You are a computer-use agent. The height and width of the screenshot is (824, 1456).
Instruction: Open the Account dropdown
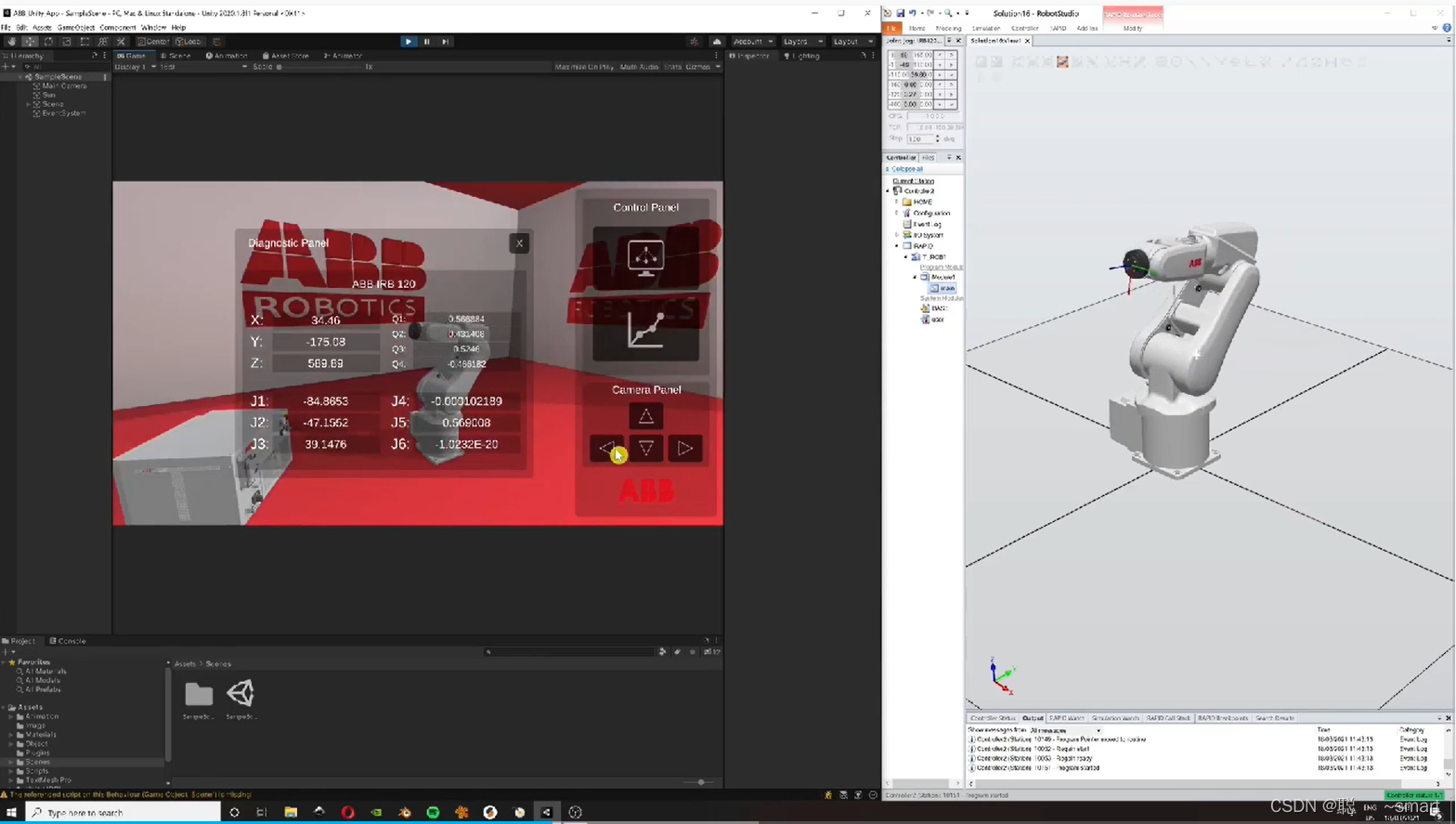[752, 42]
